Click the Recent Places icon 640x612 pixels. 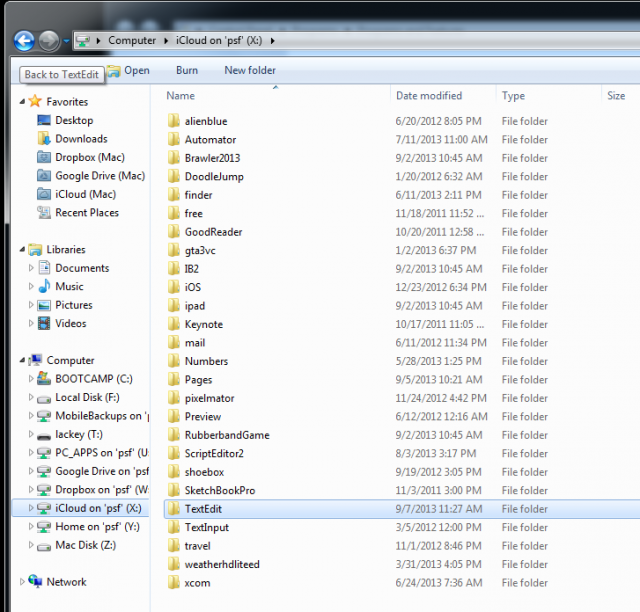point(44,212)
